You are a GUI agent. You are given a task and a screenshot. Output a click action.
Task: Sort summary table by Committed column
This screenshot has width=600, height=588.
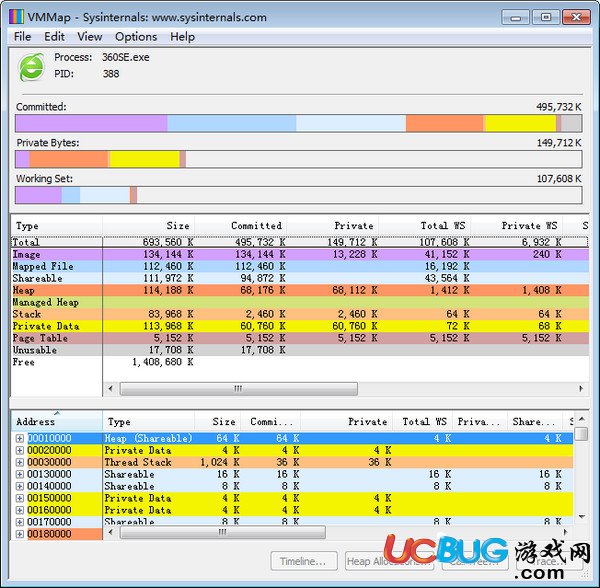click(241, 226)
